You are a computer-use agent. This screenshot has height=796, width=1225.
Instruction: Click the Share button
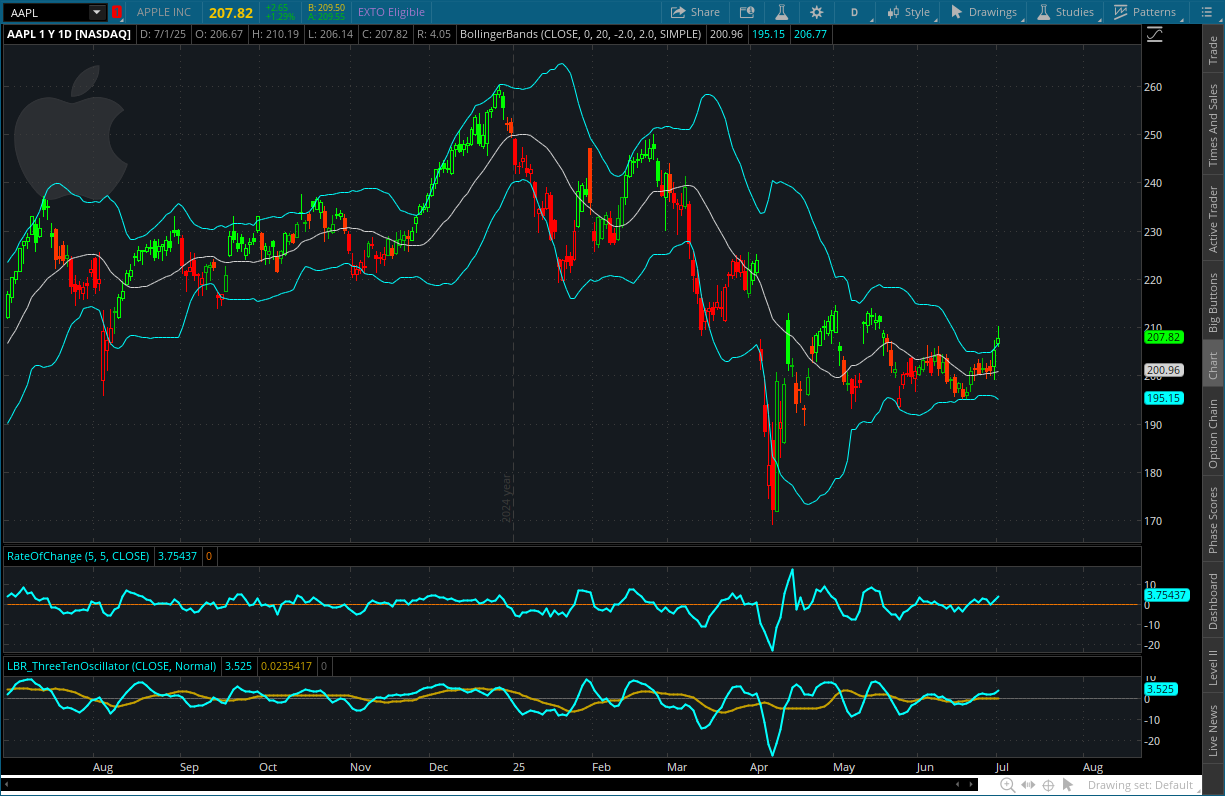coord(695,12)
